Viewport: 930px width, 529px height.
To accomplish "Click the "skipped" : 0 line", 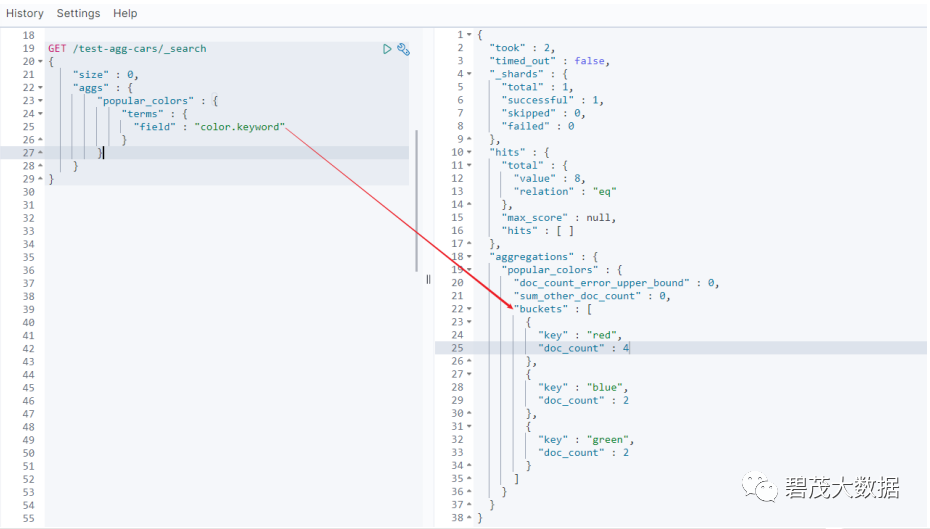I will [x=543, y=113].
